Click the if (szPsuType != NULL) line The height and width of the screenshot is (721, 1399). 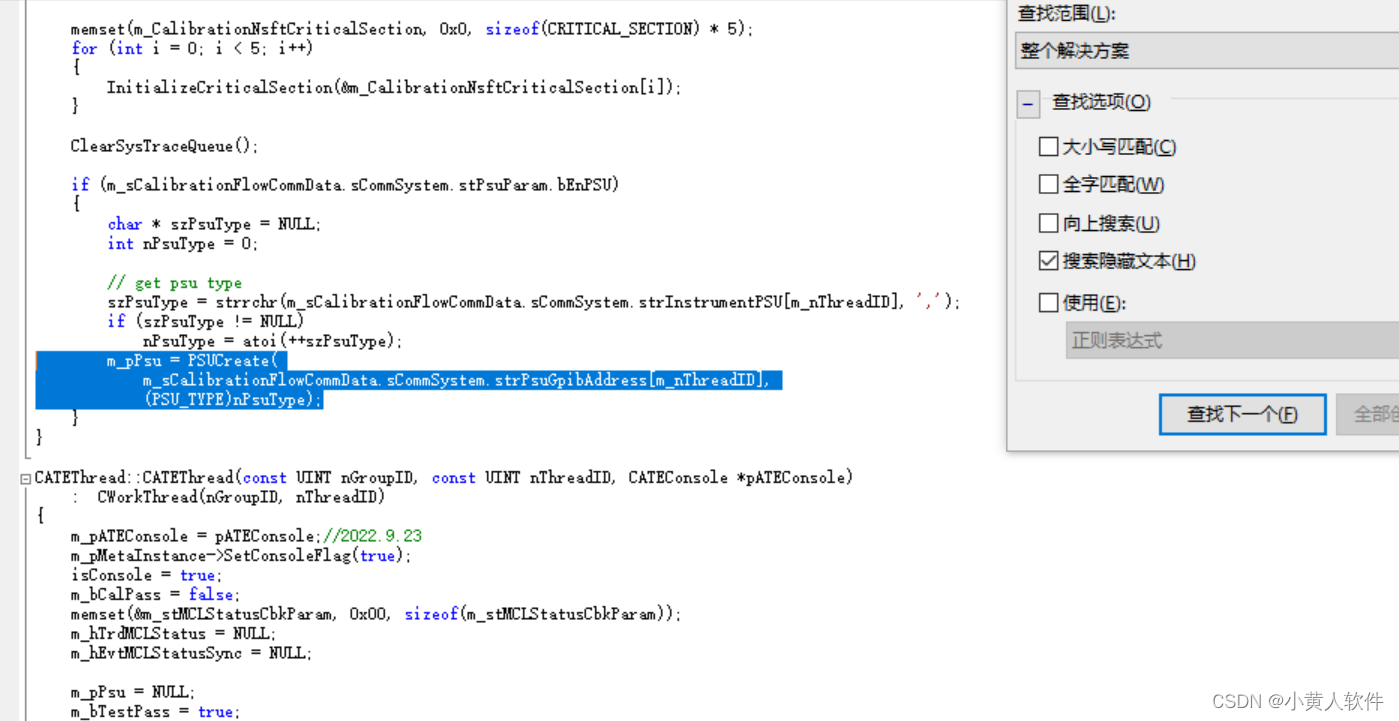[205, 322]
